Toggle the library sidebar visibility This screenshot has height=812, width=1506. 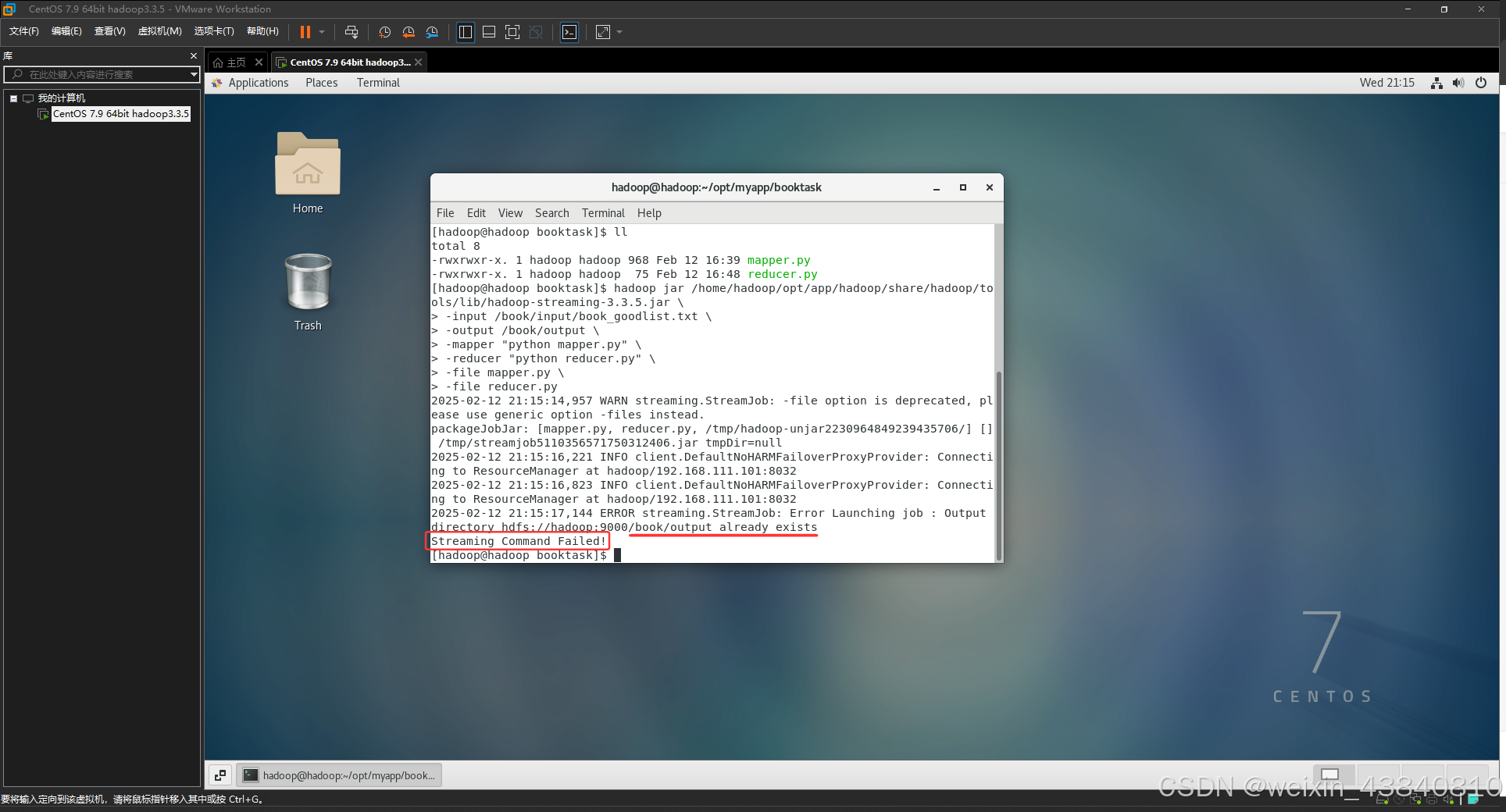click(465, 32)
